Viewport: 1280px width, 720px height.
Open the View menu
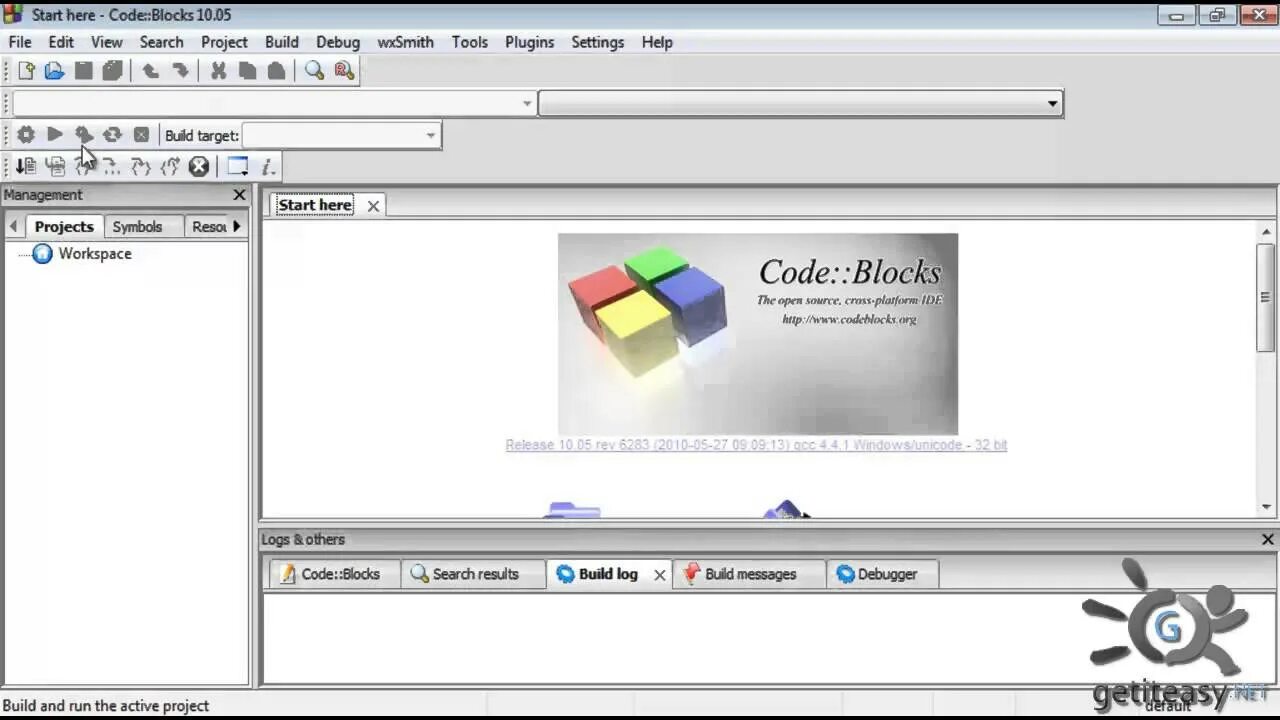point(107,42)
